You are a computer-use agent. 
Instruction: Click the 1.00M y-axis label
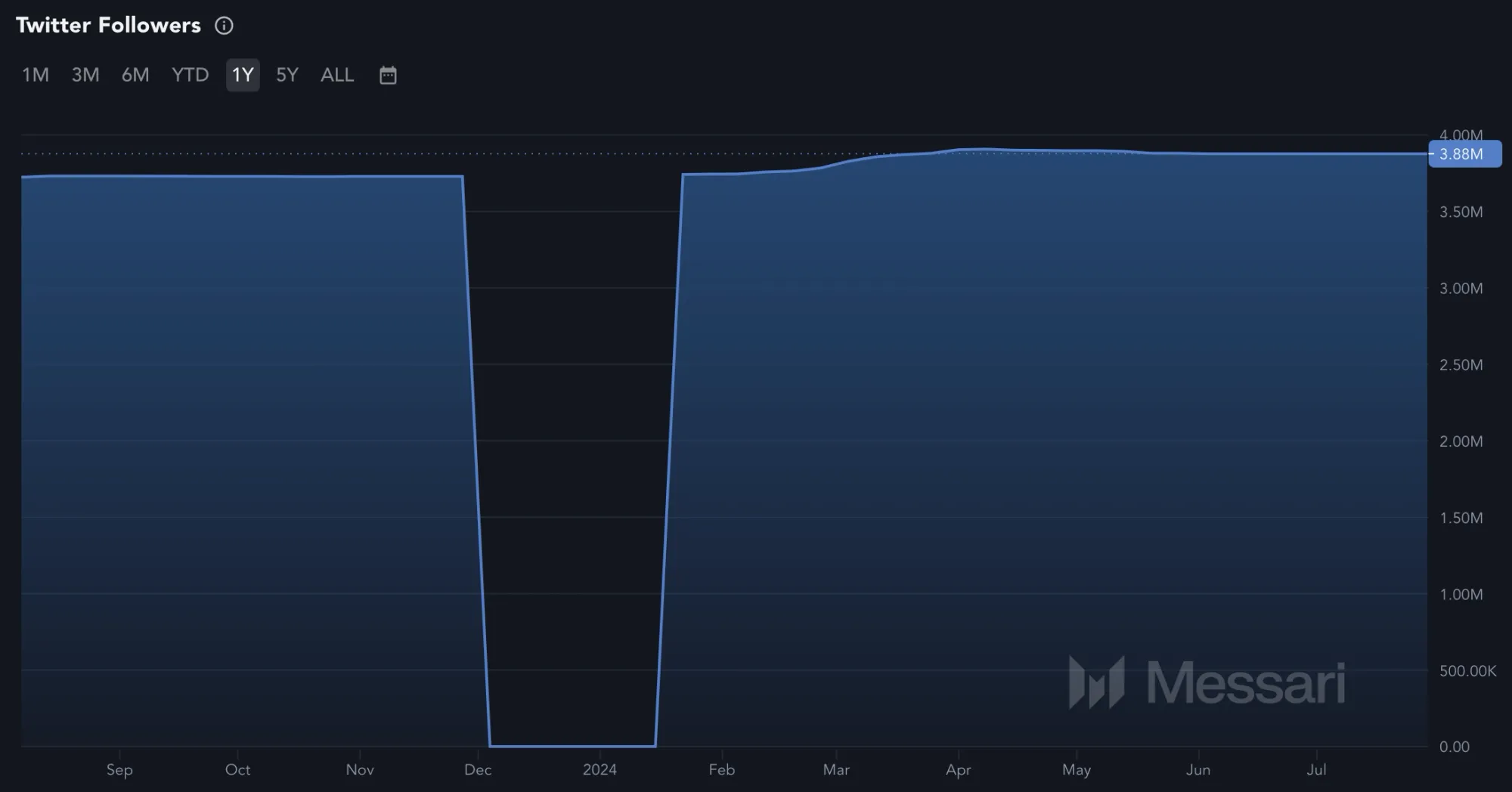1461,594
